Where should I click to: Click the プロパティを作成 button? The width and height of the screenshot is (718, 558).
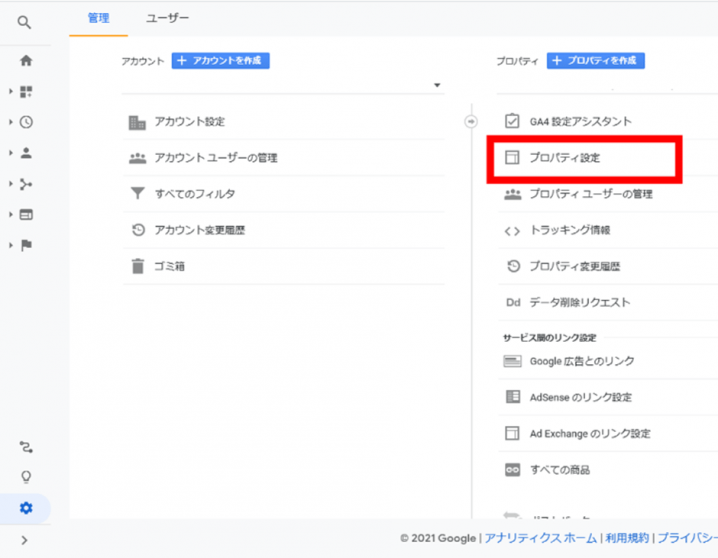click(x=595, y=61)
